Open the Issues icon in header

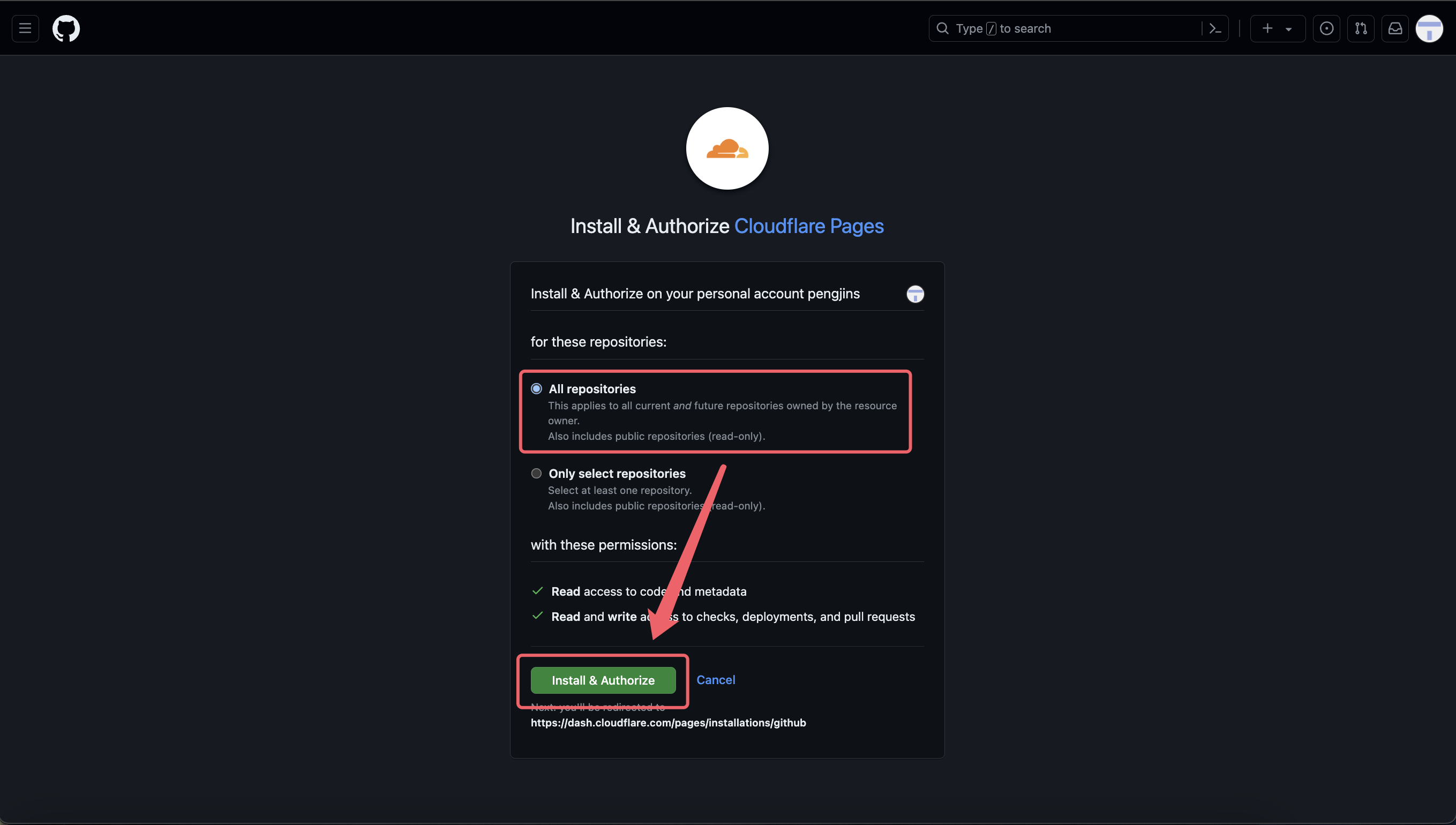click(x=1326, y=28)
